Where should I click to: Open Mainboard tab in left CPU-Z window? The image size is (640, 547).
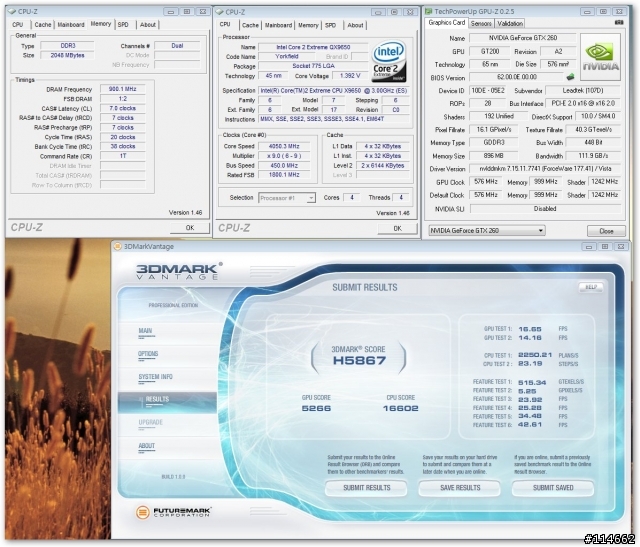pos(71,25)
